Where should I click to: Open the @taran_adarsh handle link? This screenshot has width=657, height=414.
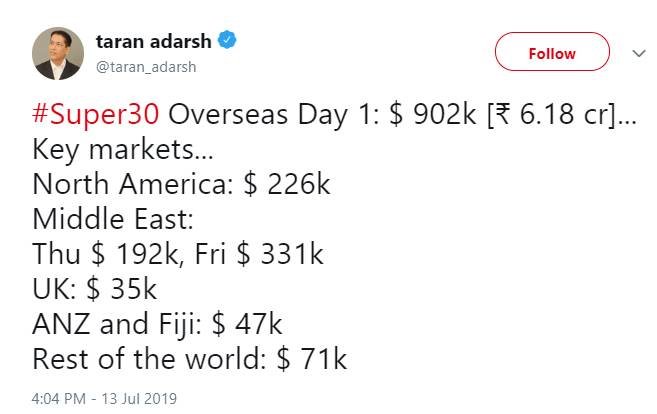[146, 67]
